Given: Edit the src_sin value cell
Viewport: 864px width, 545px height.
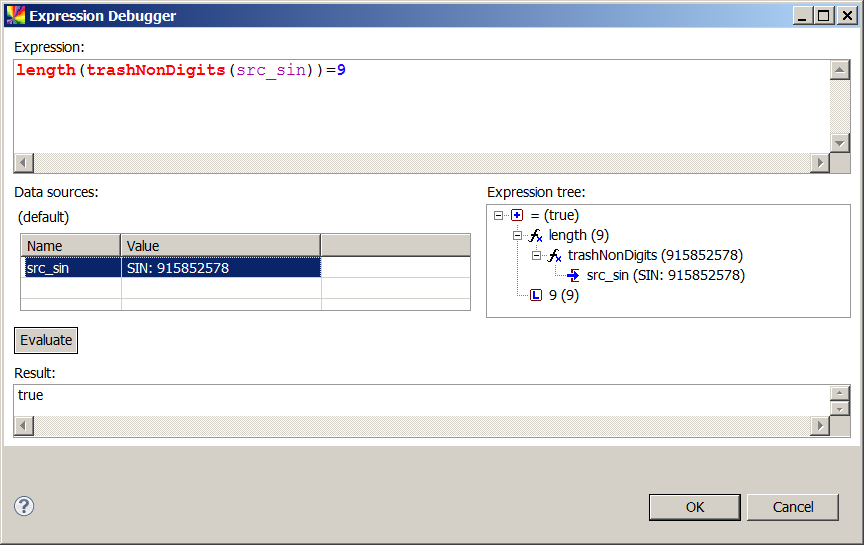Looking at the screenshot, I should tap(220, 268).
